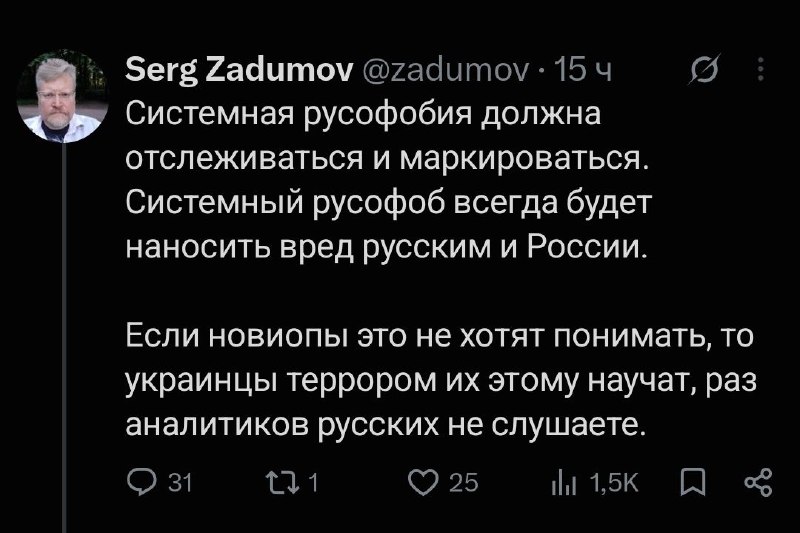Click the share icon
Image resolution: width=800 pixels, height=533 pixels.
(x=758, y=483)
